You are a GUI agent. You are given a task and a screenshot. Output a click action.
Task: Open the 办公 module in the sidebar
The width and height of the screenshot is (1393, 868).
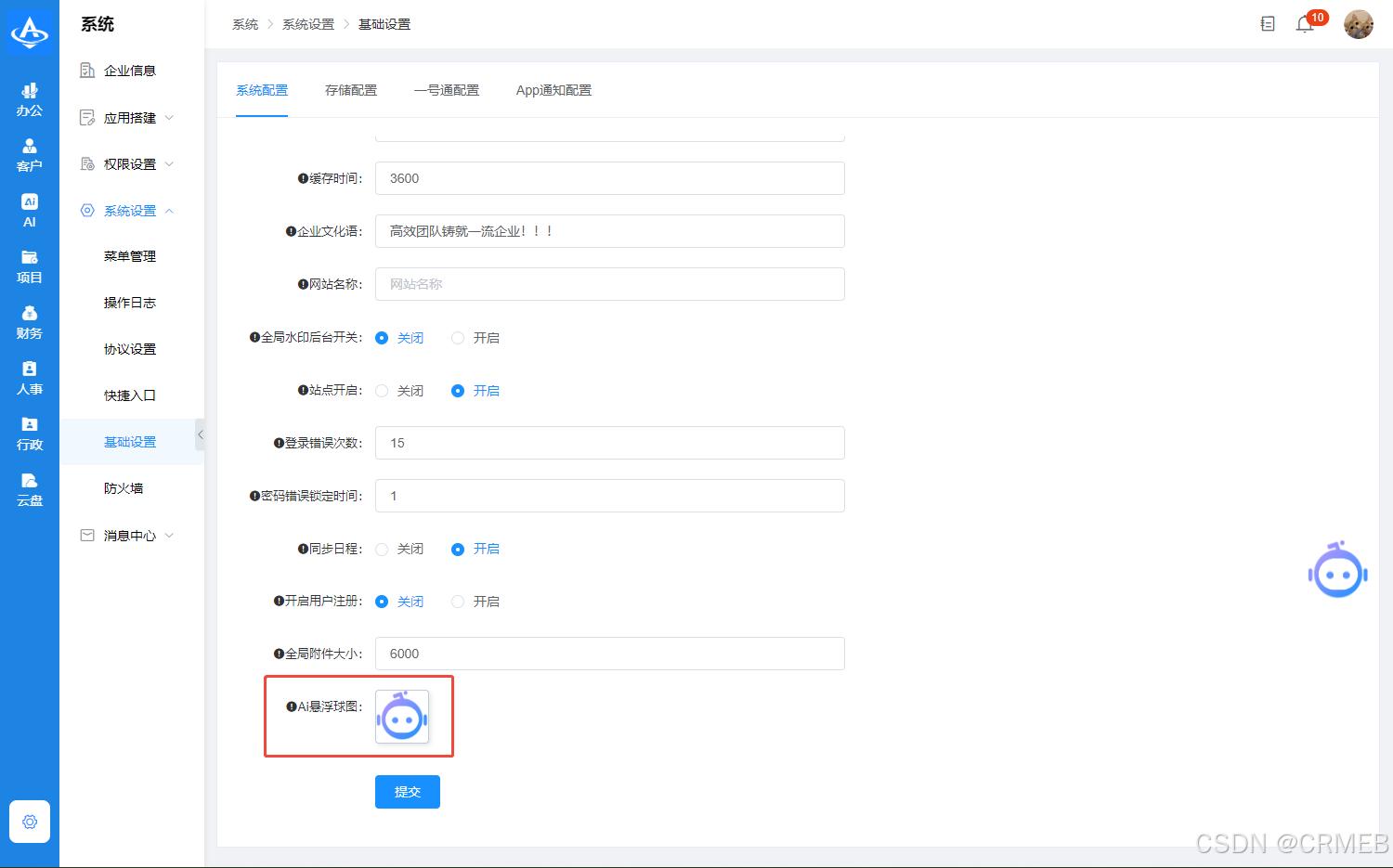[x=29, y=97]
